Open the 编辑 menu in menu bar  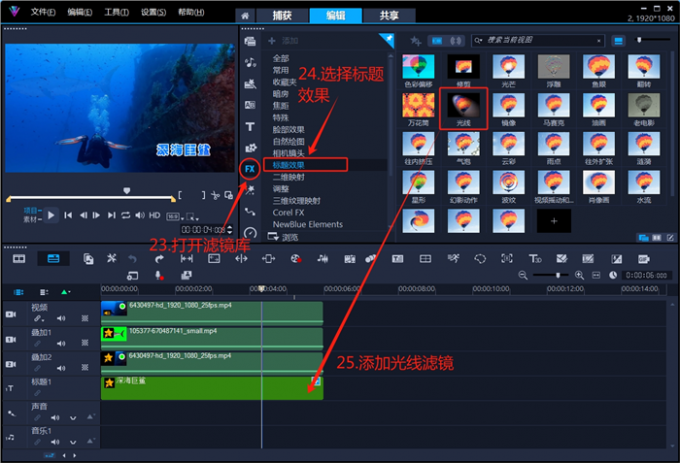[80, 12]
